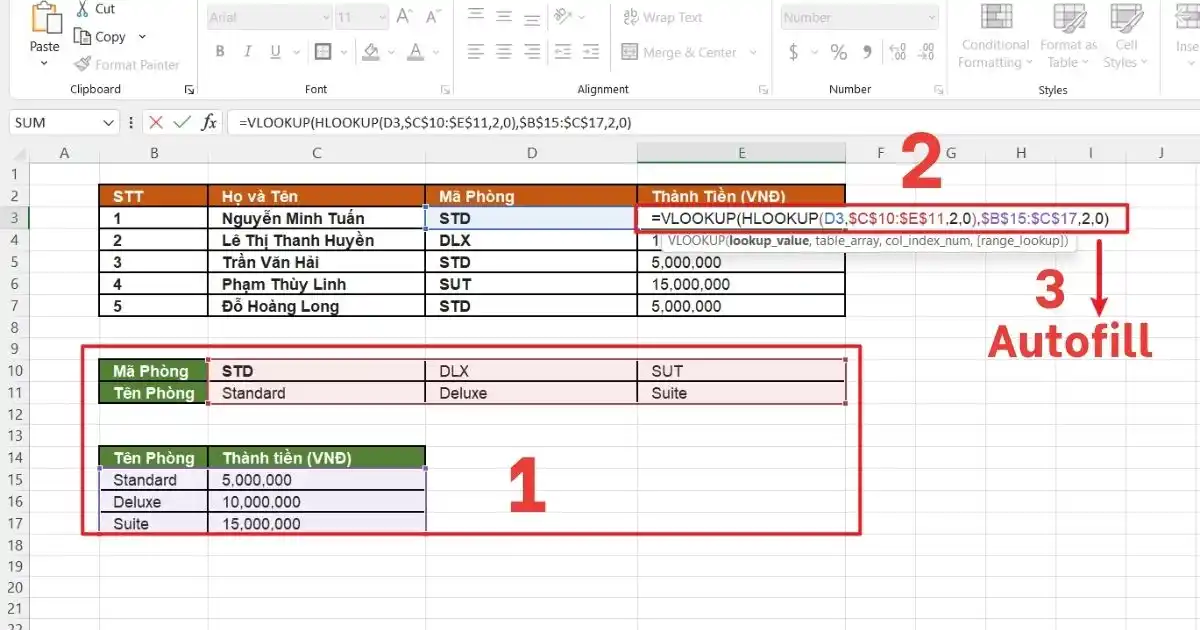Open the Number format dropdown
The width and height of the screenshot is (1200, 630).
tap(860, 18)
